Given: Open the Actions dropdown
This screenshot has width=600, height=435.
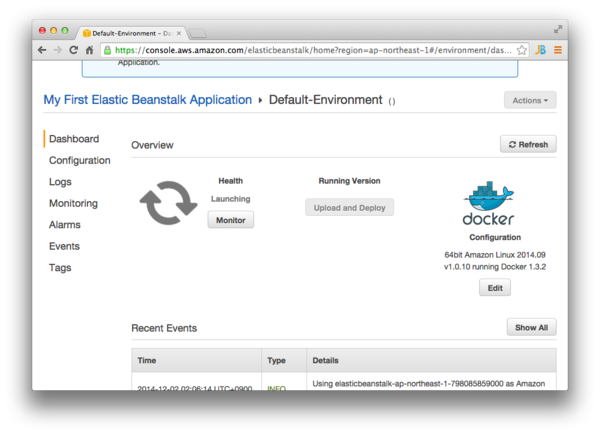Looking at the screenshot, I should (x=530, y=100).
